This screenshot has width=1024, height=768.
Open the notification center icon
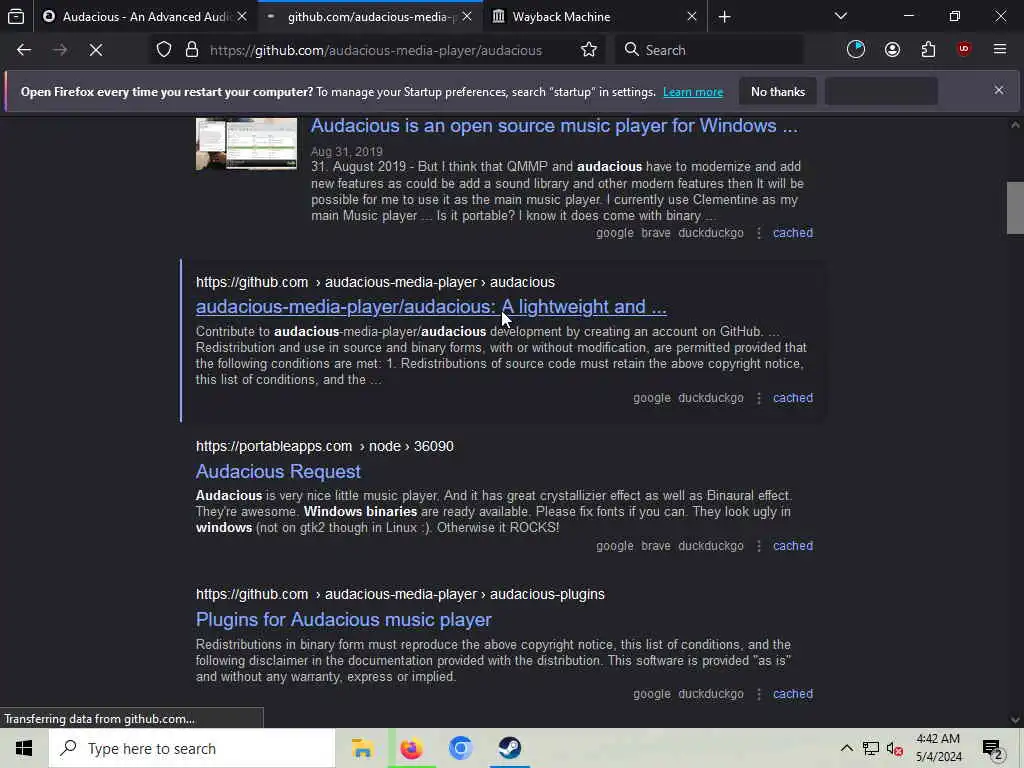coord(992,749)
